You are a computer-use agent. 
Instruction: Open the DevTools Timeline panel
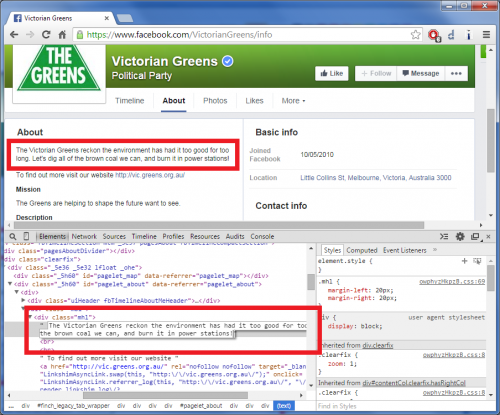(144, 236)
